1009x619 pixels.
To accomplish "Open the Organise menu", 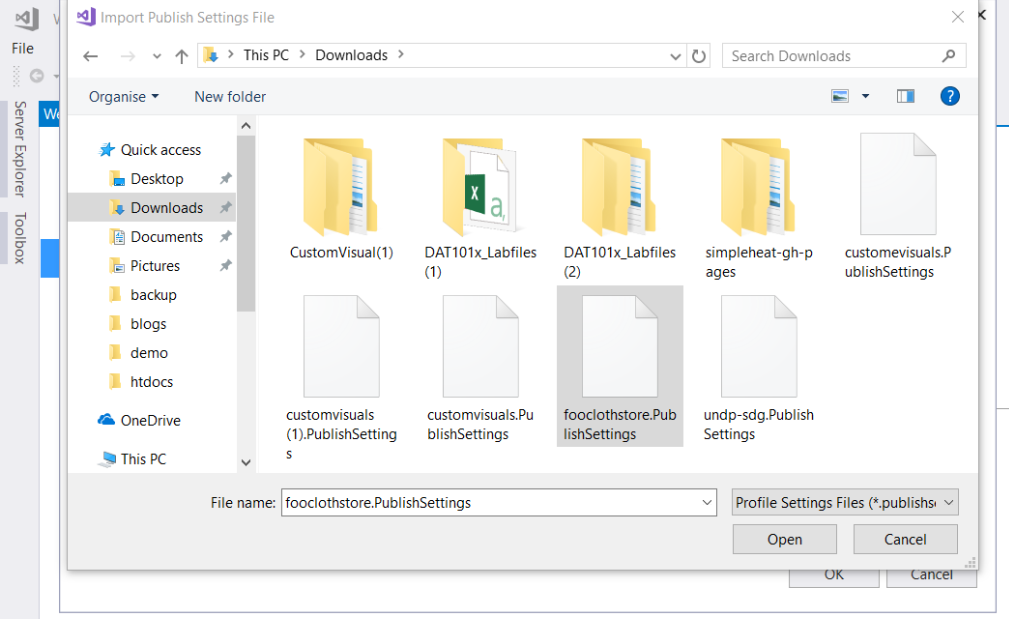I will [x=124, y=97].
